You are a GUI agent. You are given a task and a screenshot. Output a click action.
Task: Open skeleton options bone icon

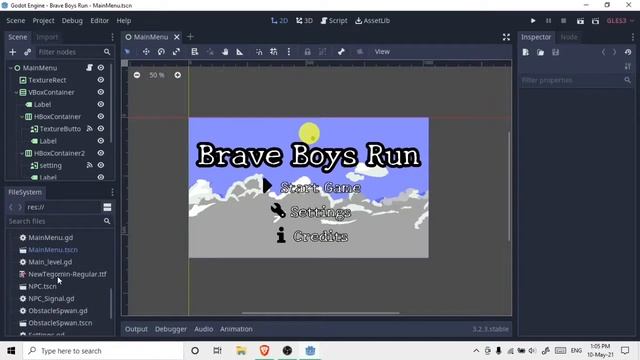pos(341,52)
